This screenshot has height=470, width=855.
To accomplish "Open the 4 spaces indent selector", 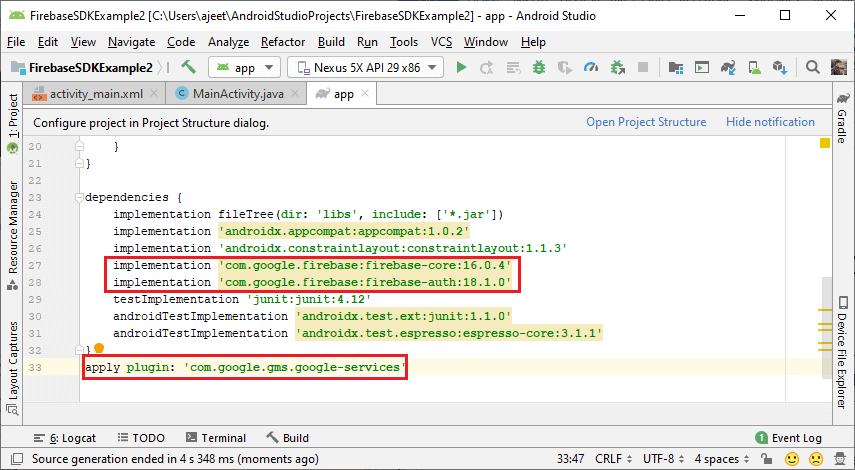I will click(722, 459).
